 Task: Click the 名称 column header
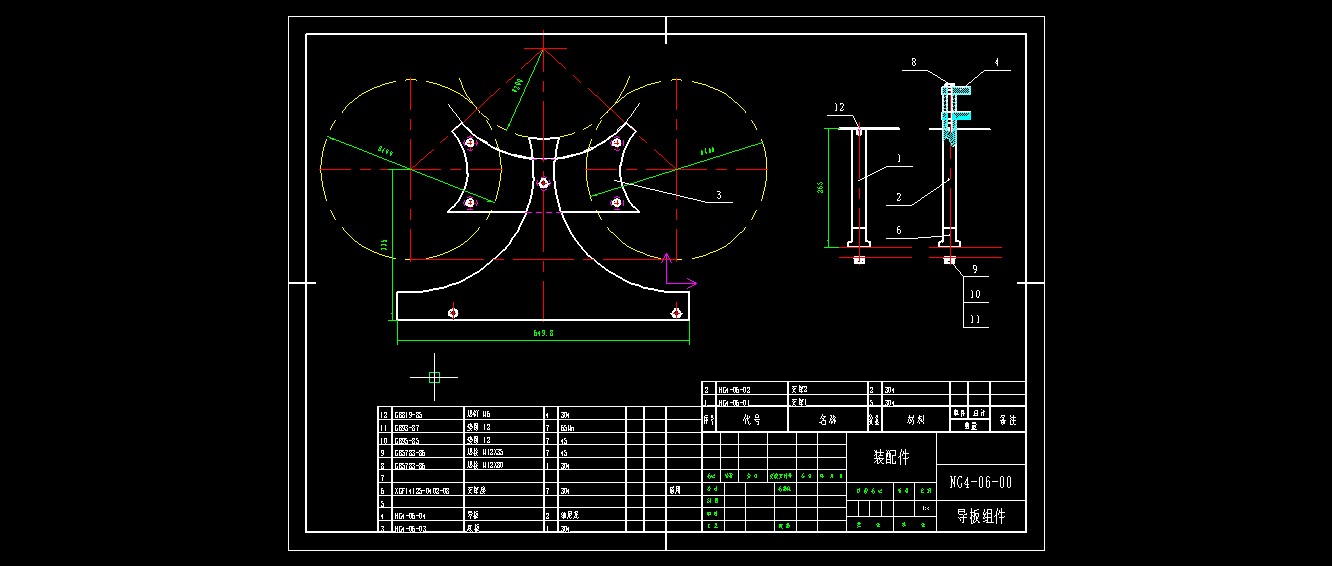click(827, 420)
